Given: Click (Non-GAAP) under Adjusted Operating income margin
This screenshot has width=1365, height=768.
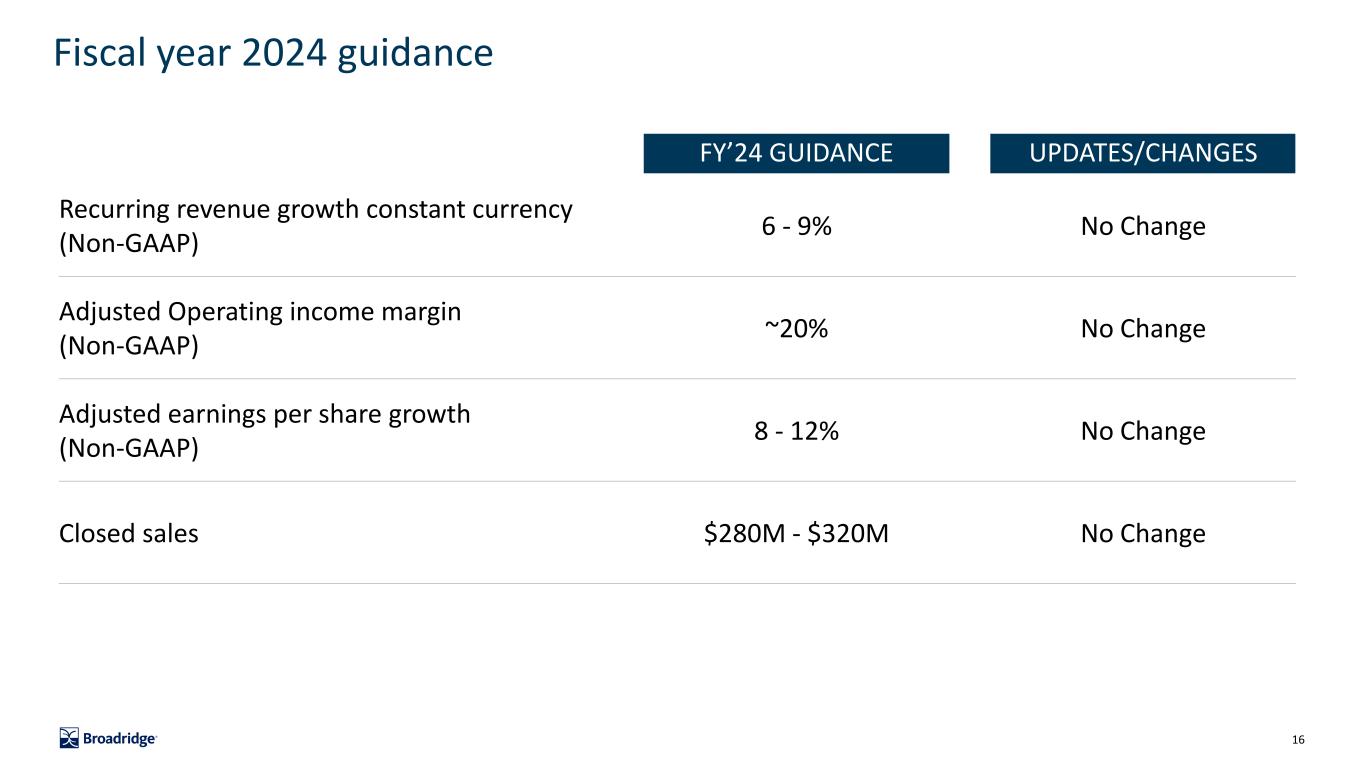Looking at the screenshot, I should click(x=129, y=346).
